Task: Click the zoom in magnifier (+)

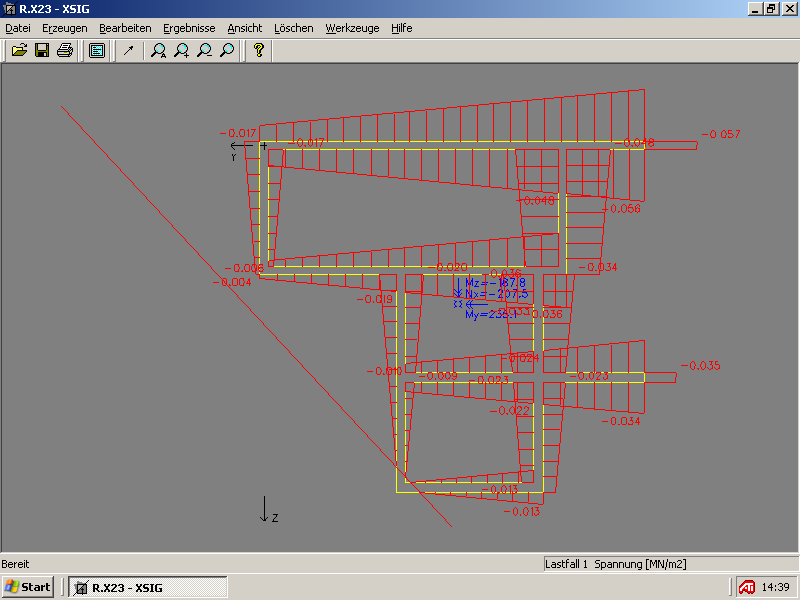Action: tap(182, 50)
